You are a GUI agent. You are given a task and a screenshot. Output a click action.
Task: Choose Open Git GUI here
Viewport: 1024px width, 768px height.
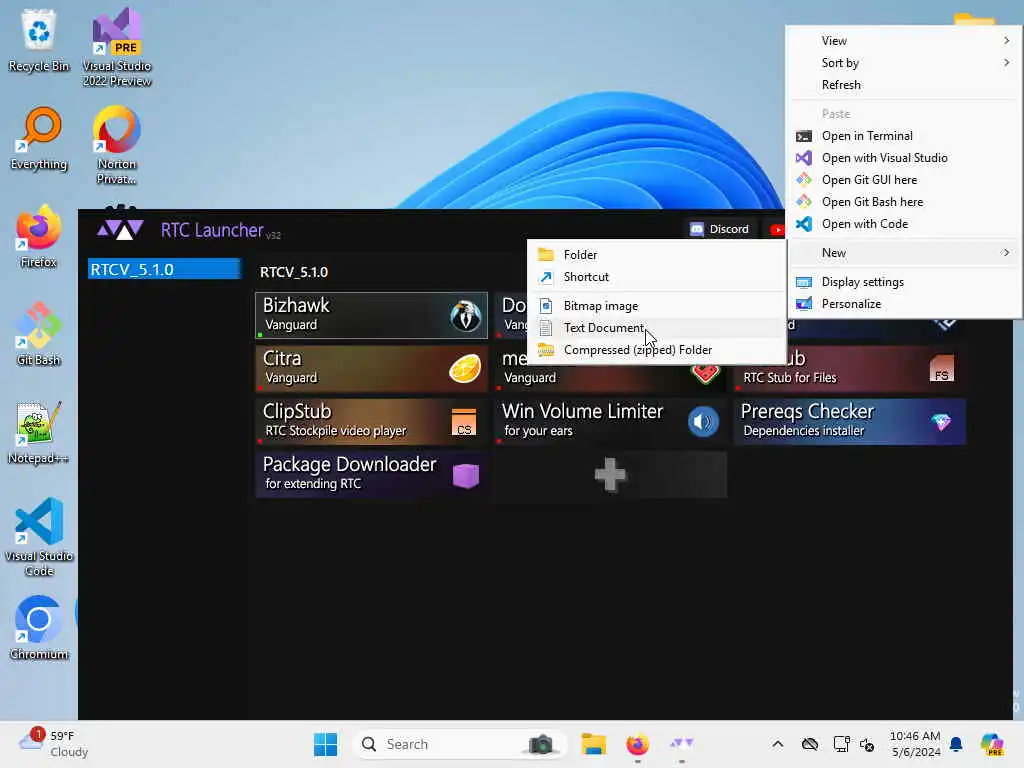point(904,180)
